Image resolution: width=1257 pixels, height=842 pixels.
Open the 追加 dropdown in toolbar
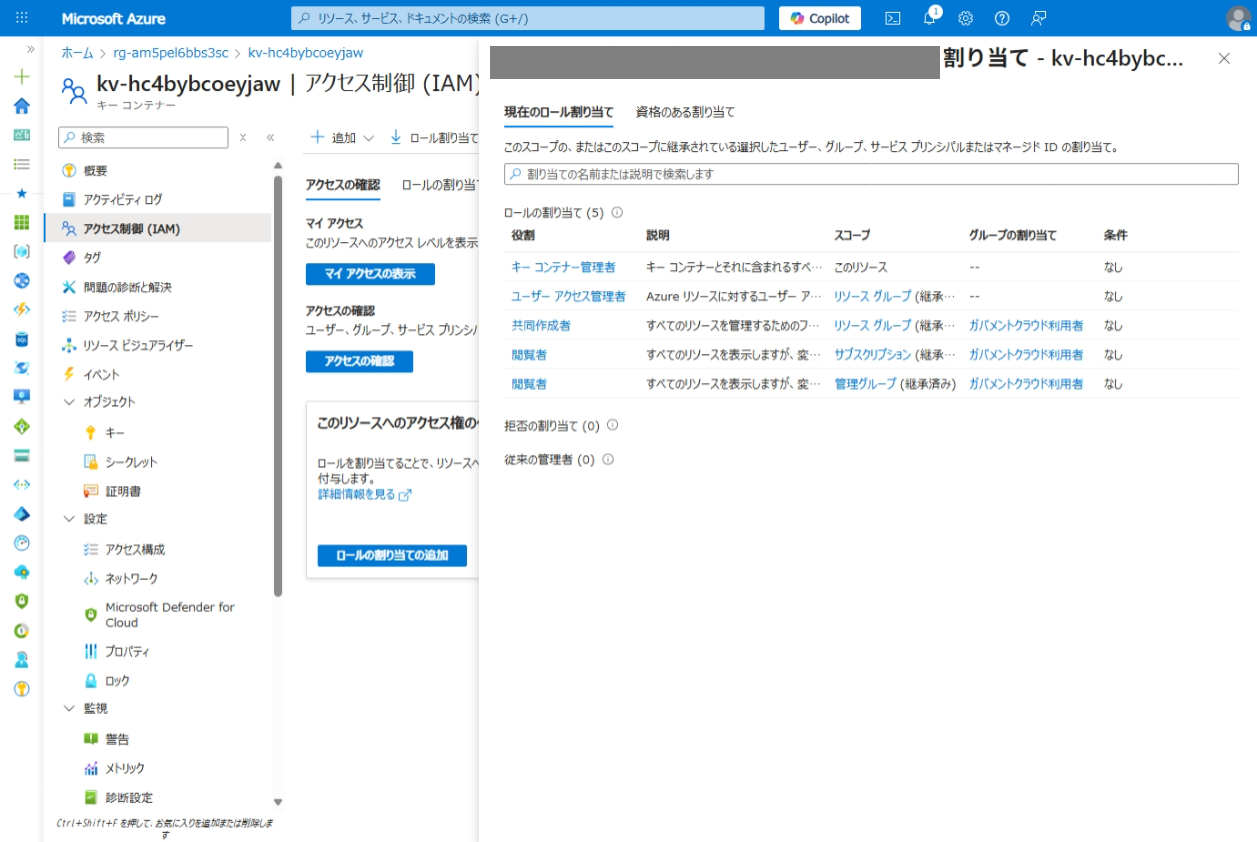pos(343,138)
